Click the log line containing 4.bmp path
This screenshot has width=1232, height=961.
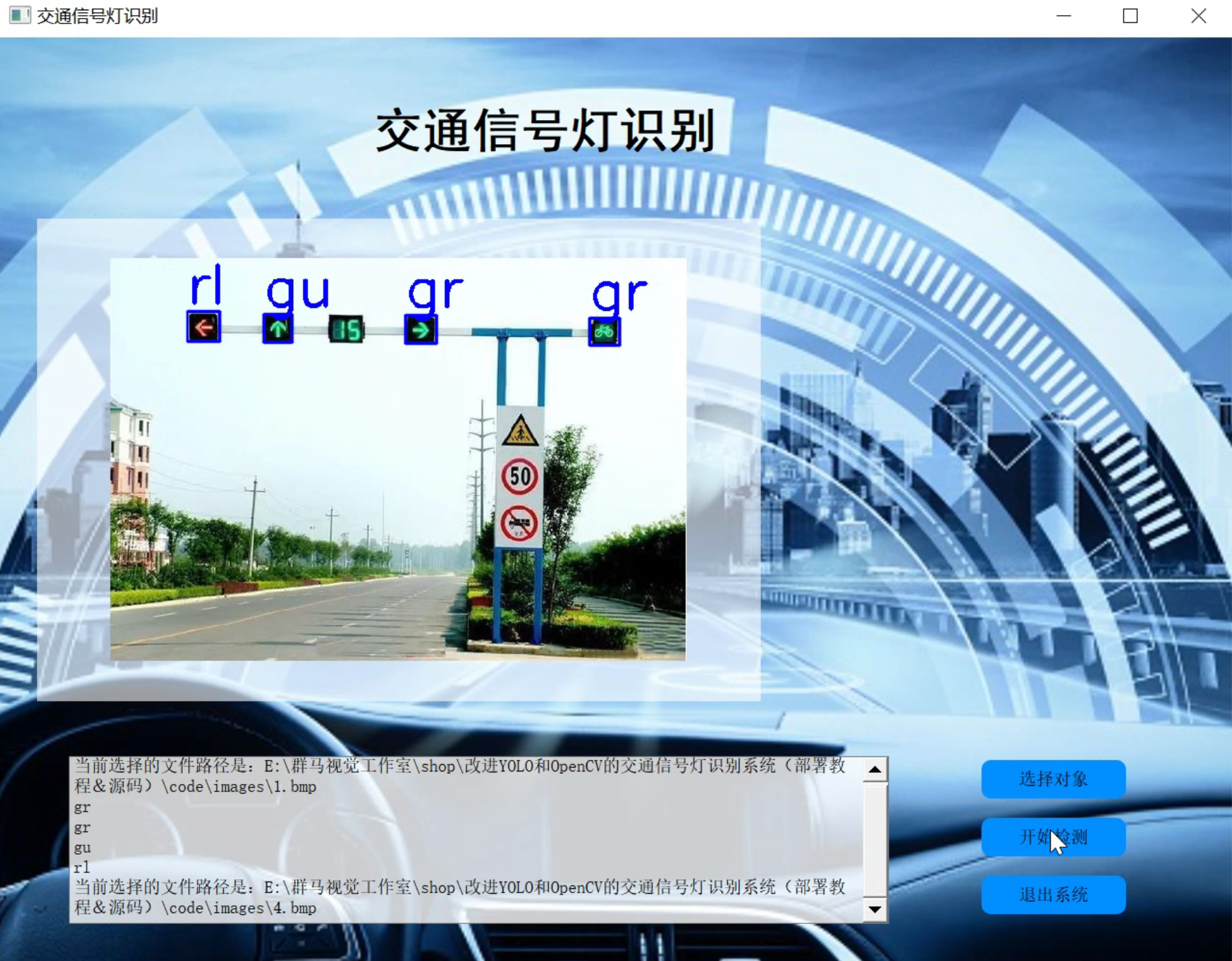(459, 897)
